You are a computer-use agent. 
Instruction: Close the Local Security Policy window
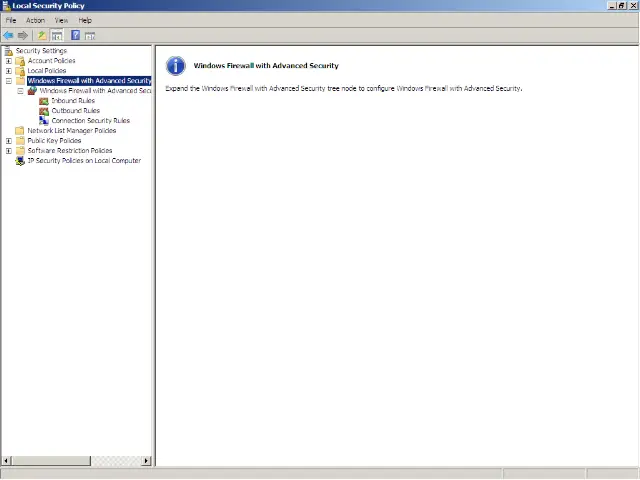click(633, 6)
